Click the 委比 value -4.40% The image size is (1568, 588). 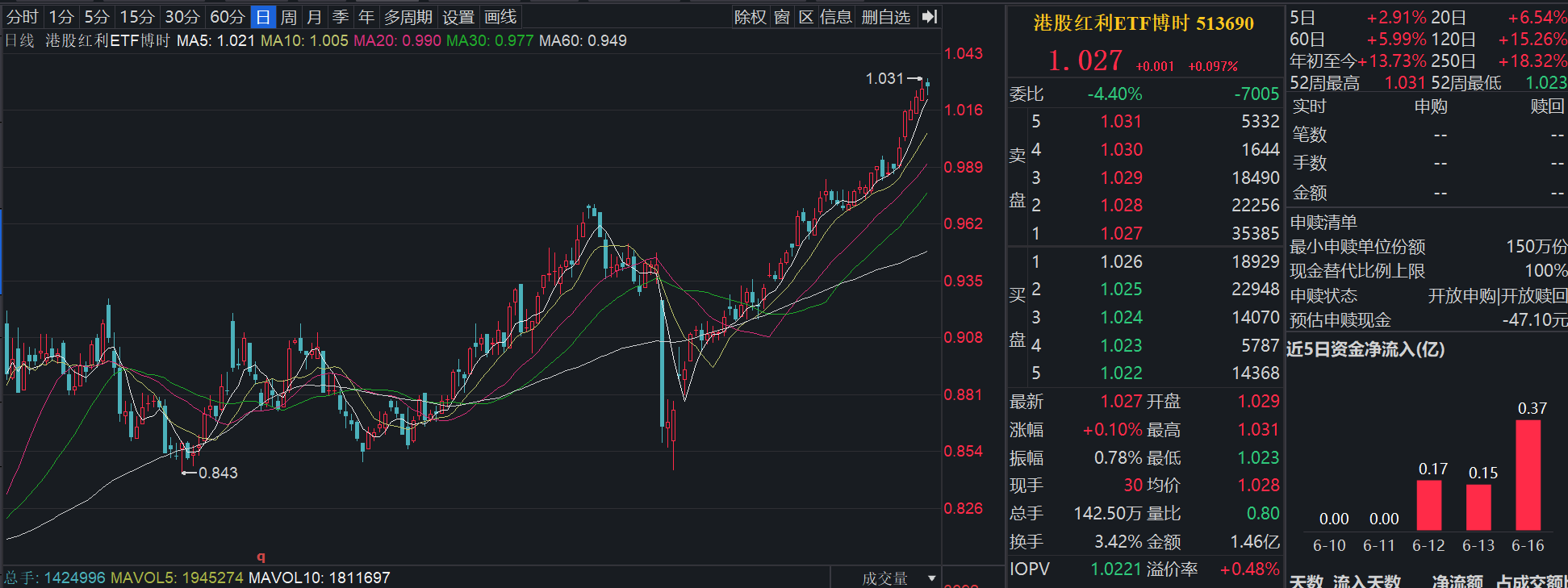pos(1114,94)
